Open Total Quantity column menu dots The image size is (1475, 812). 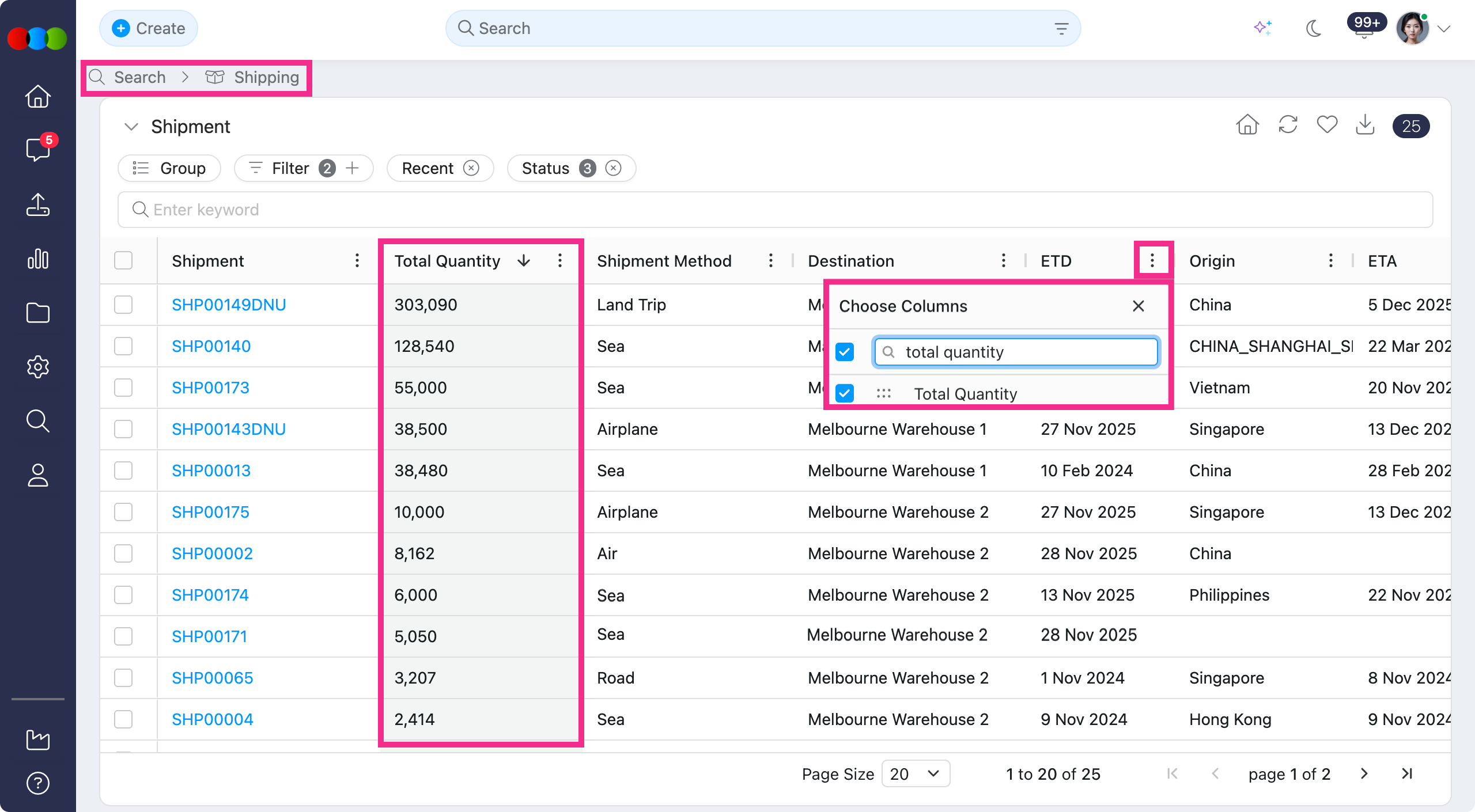560,261
